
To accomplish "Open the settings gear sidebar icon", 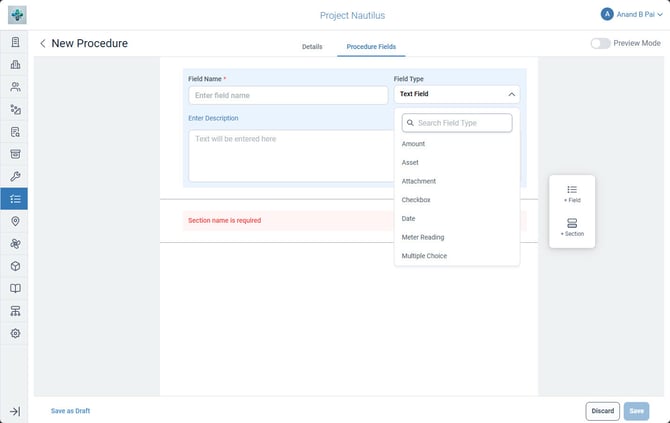I will coord(15,333).
